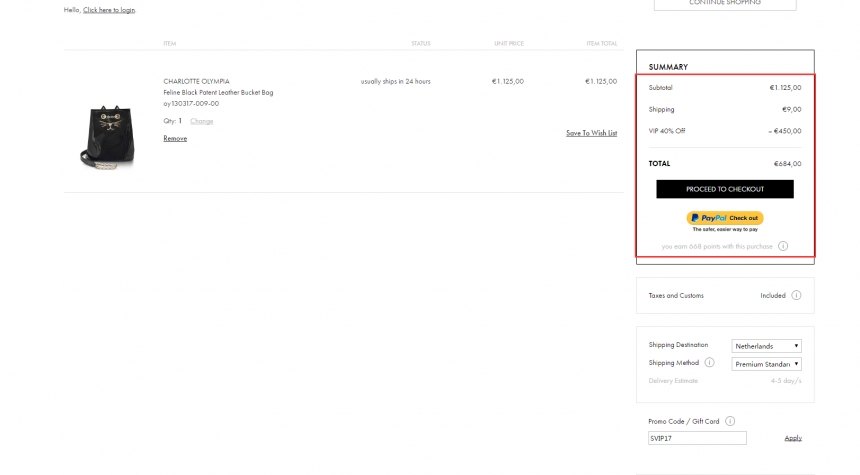860x475 pixels.
Task: Remove the bucket bag from cart
Action: [x=175, y=139]
